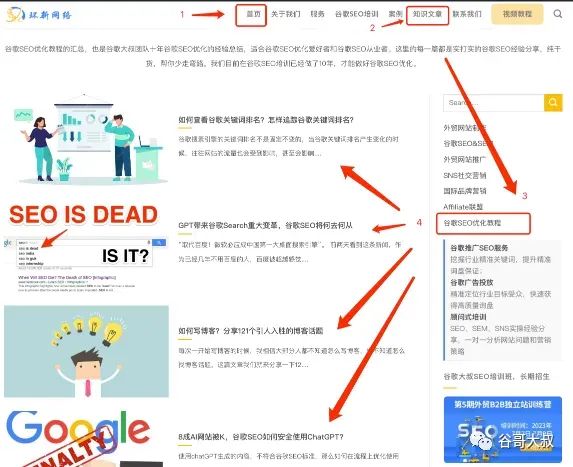Click the lightbulb ideas blog thumbnail

[x=86, y=352]
